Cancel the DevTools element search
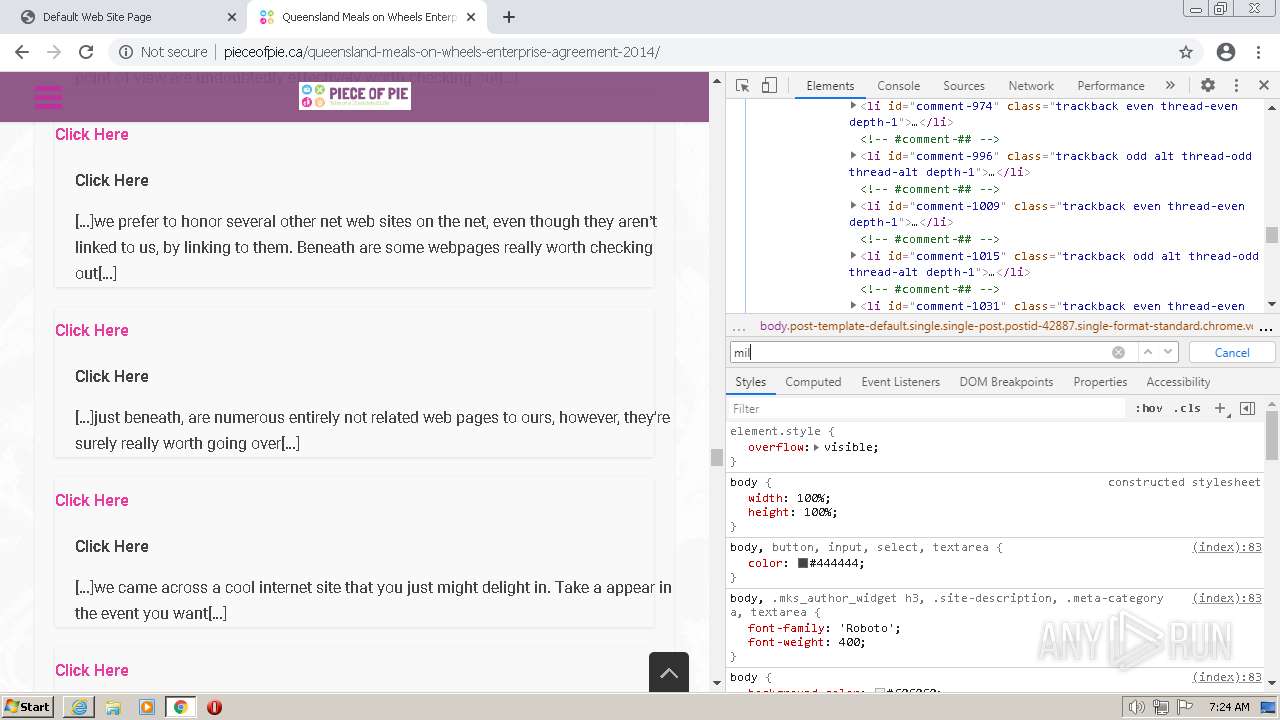The width and height of the screenshot is (1280, 720). coord(1232,352)
